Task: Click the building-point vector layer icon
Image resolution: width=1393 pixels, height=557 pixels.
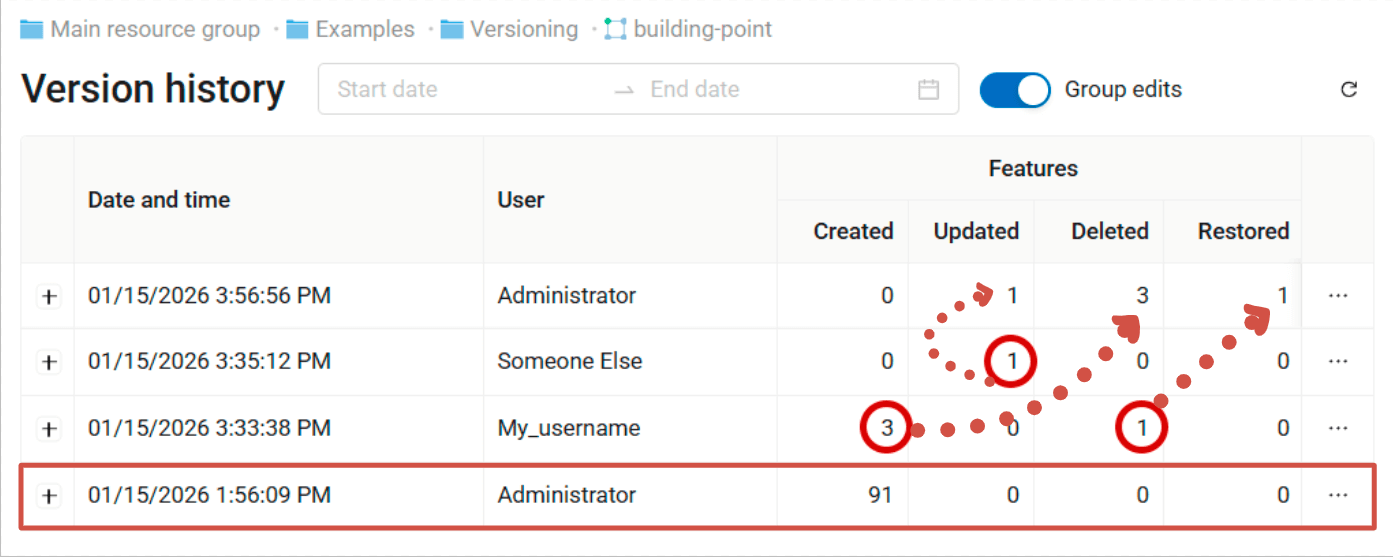Action: click(615, 29)
